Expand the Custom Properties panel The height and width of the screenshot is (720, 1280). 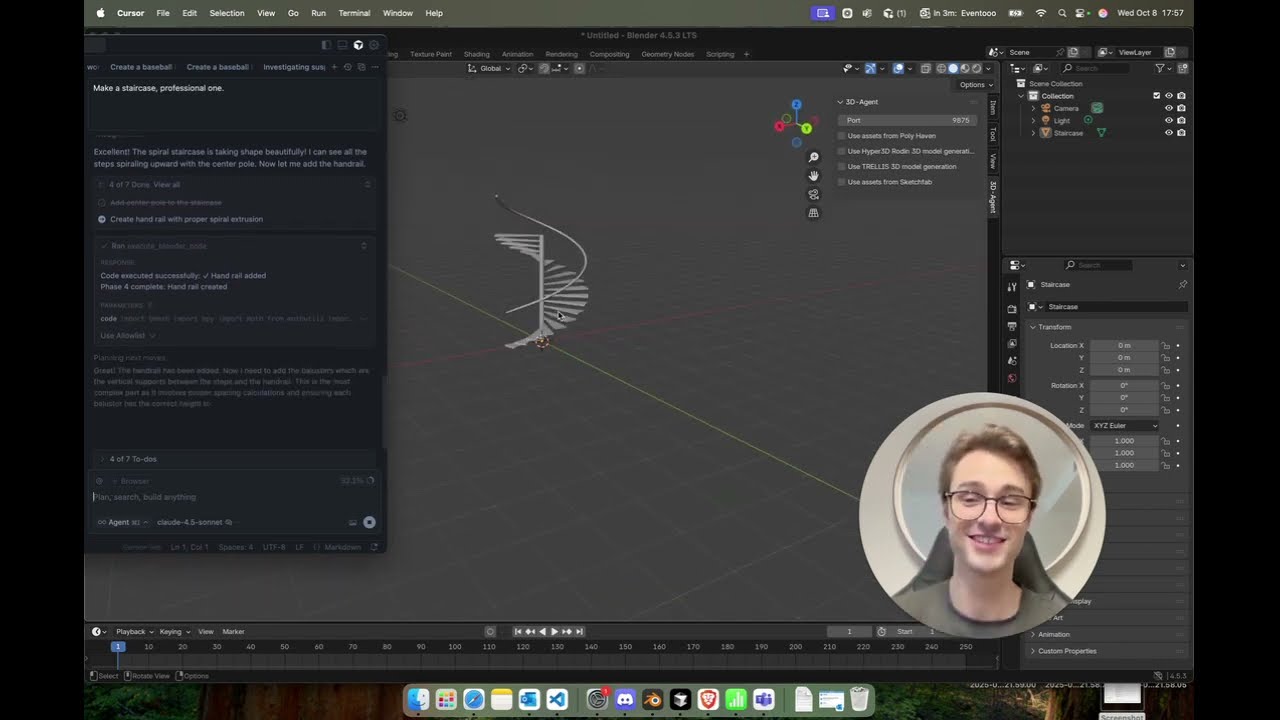(x=1033, y=651)
